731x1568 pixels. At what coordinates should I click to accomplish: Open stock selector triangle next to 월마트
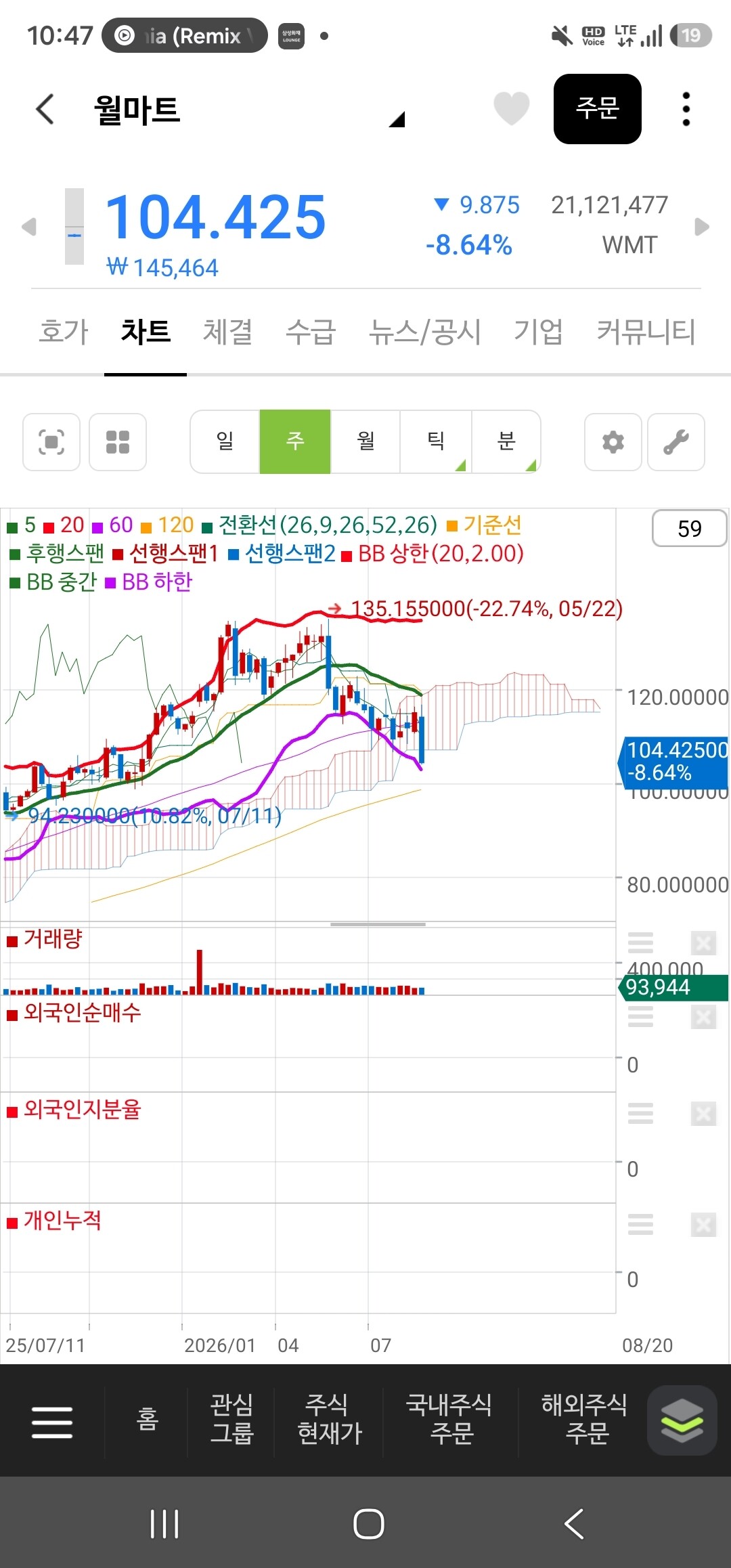(x=397, y=119)
